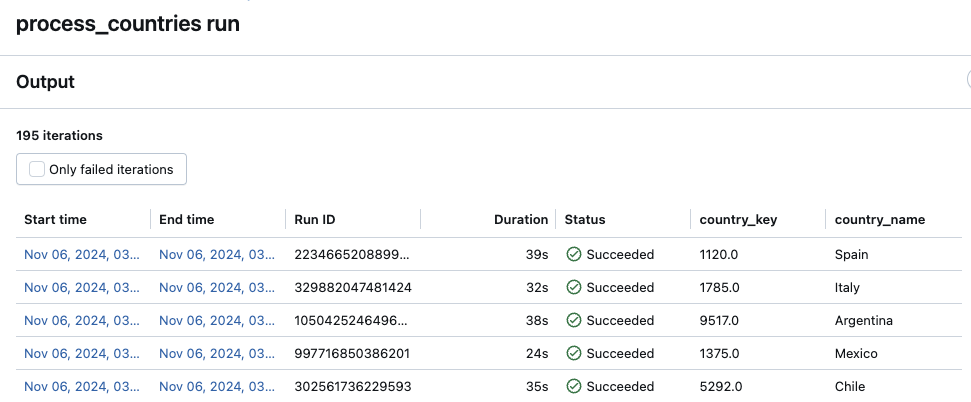
Task: Click the Status column header
Action: [x=585, y=220]
